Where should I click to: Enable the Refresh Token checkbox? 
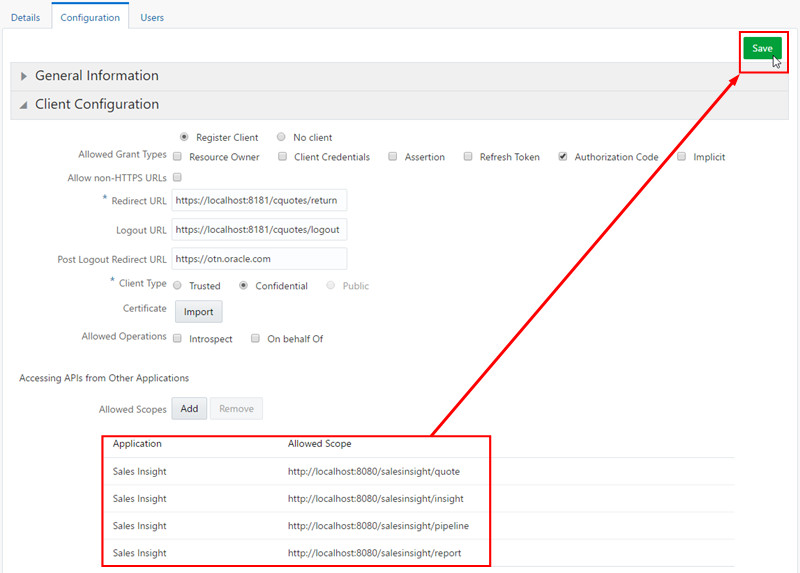468,156
